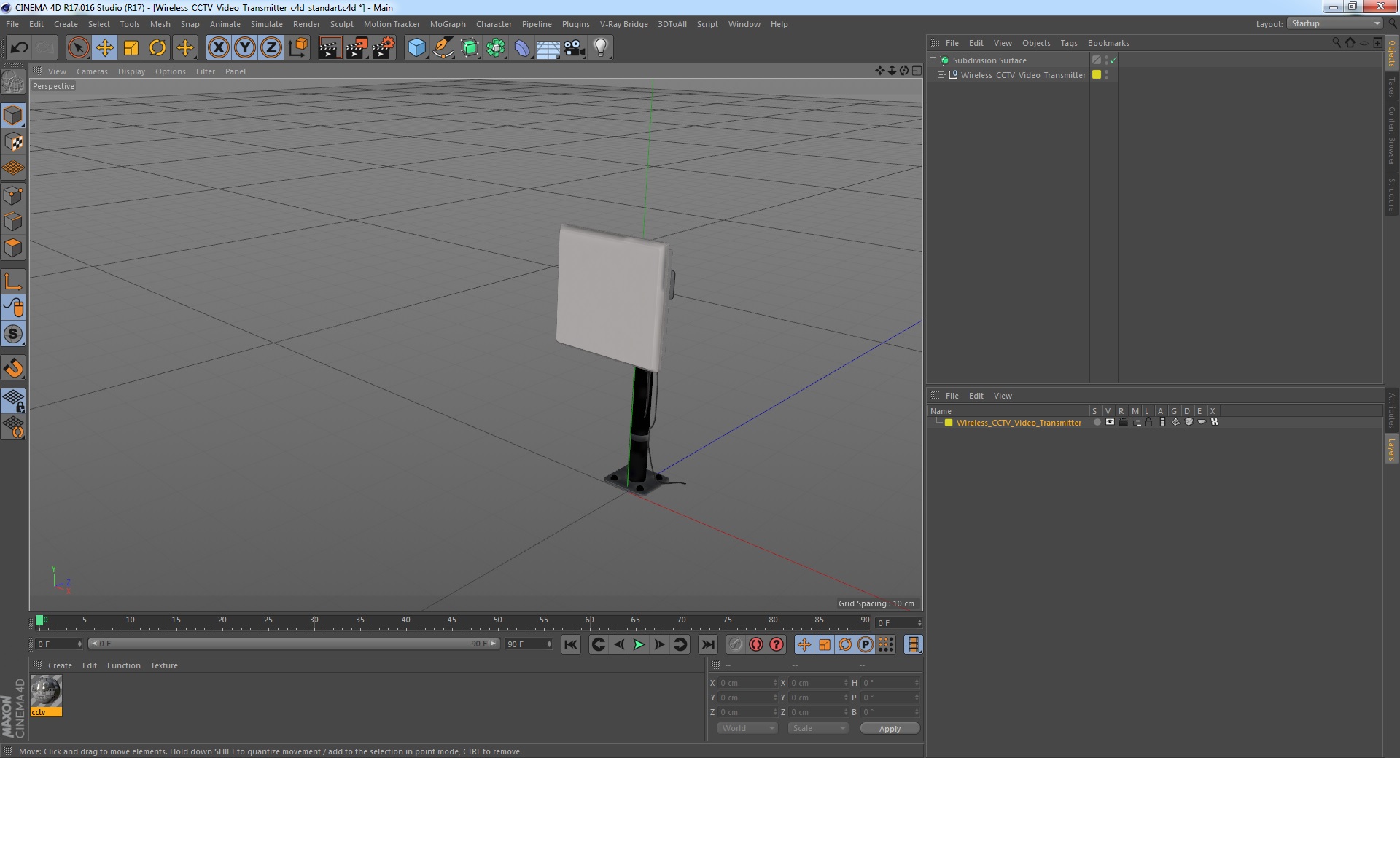Open the World coordinate dropdown
The height and width of the screenshot is (844, 1400).
click(x=747, y=728)
